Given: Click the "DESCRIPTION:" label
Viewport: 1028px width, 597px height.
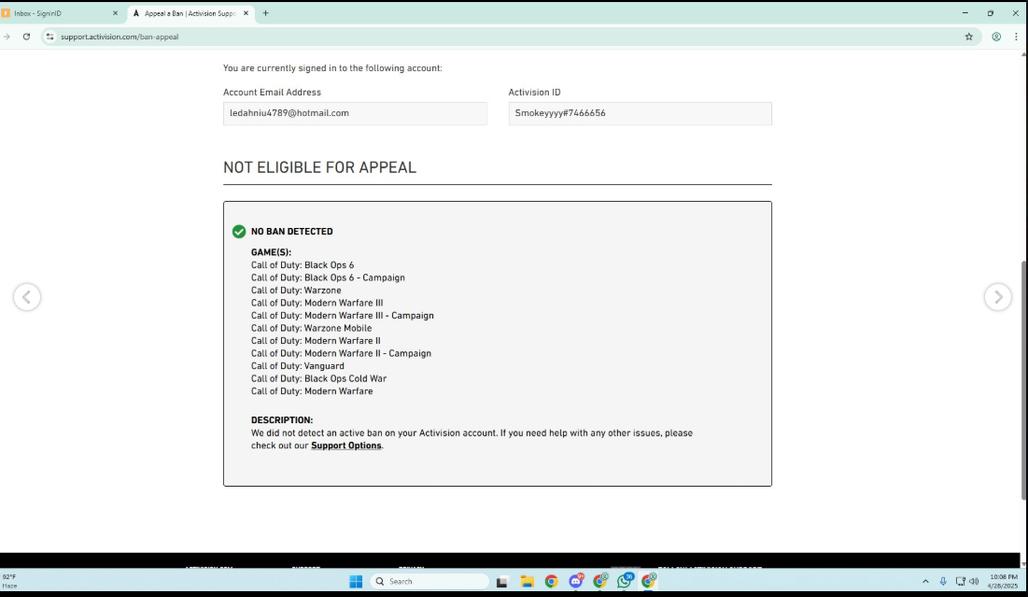Looking at the screenshot, I should click(x=282, y=420).
